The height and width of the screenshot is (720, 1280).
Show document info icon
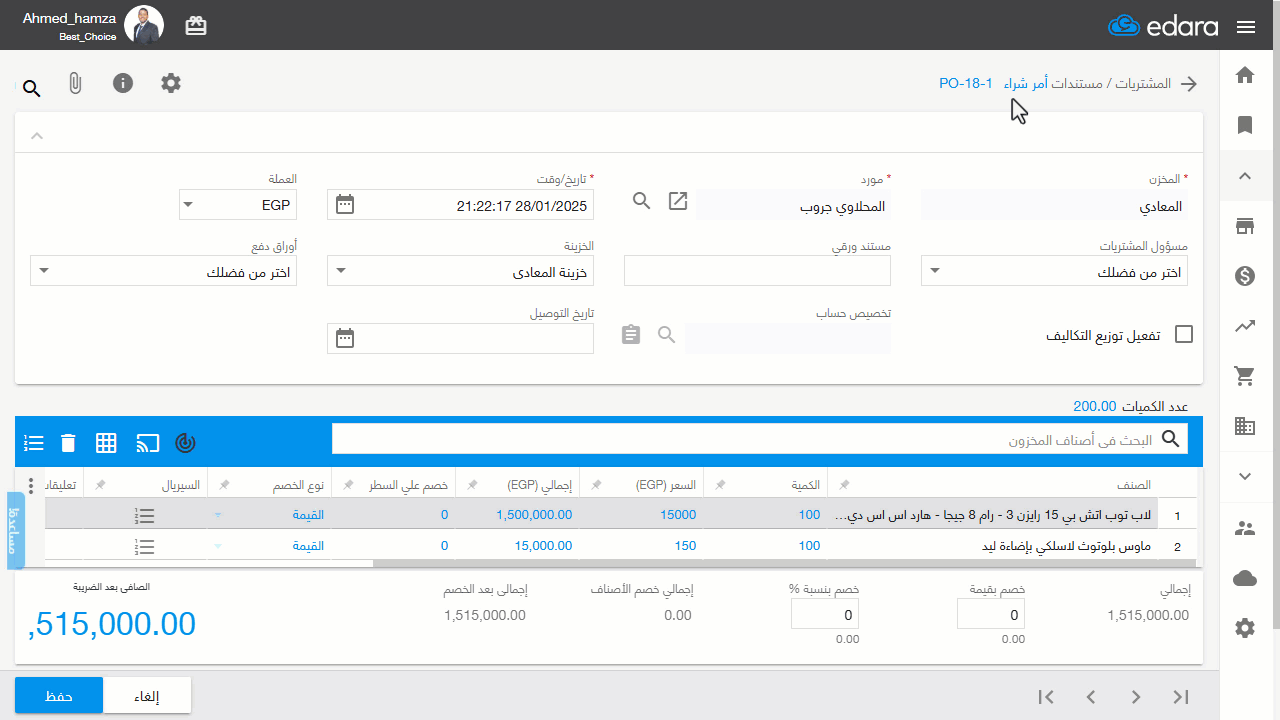coord(123,83)
